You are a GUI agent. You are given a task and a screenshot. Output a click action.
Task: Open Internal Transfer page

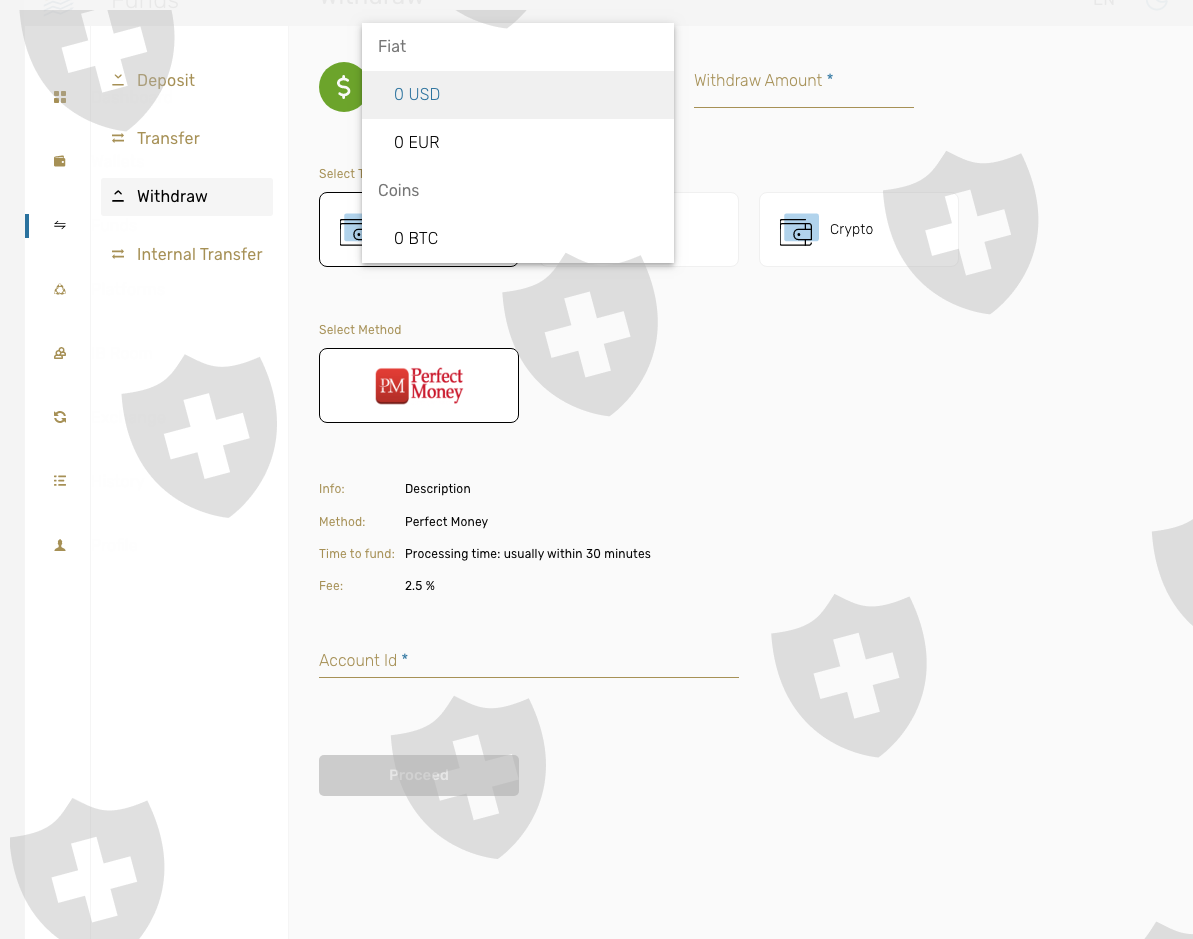(x=186, y=254)
